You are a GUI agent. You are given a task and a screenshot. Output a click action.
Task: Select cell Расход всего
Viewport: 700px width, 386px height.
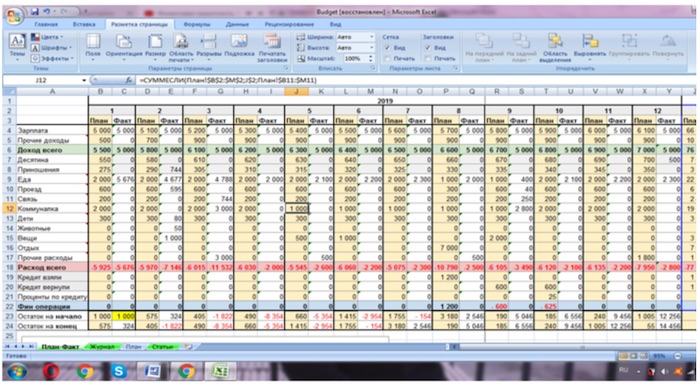pyautogui.click(x=52, y=267)
